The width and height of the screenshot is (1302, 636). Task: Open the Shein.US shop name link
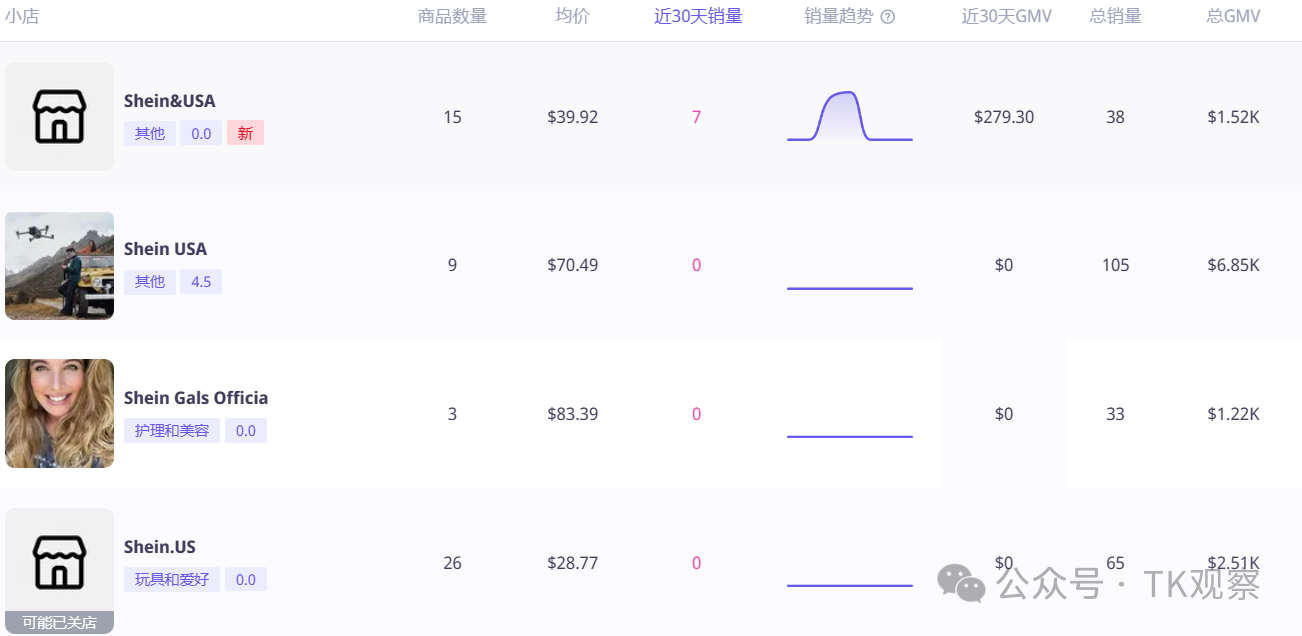point(160,547)
